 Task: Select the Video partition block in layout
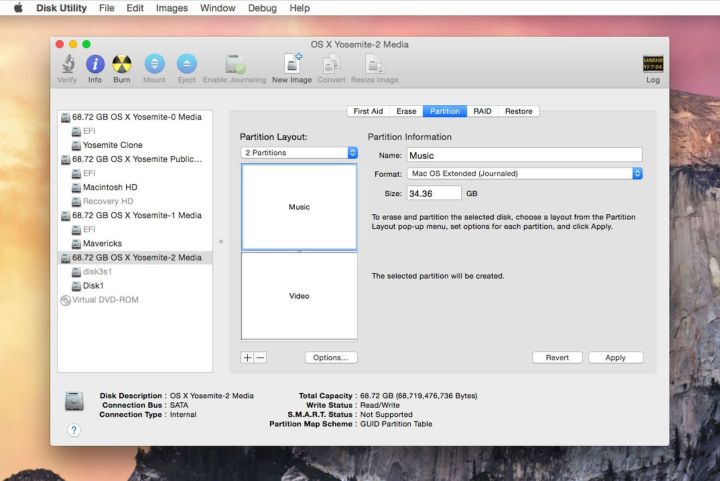299,296
